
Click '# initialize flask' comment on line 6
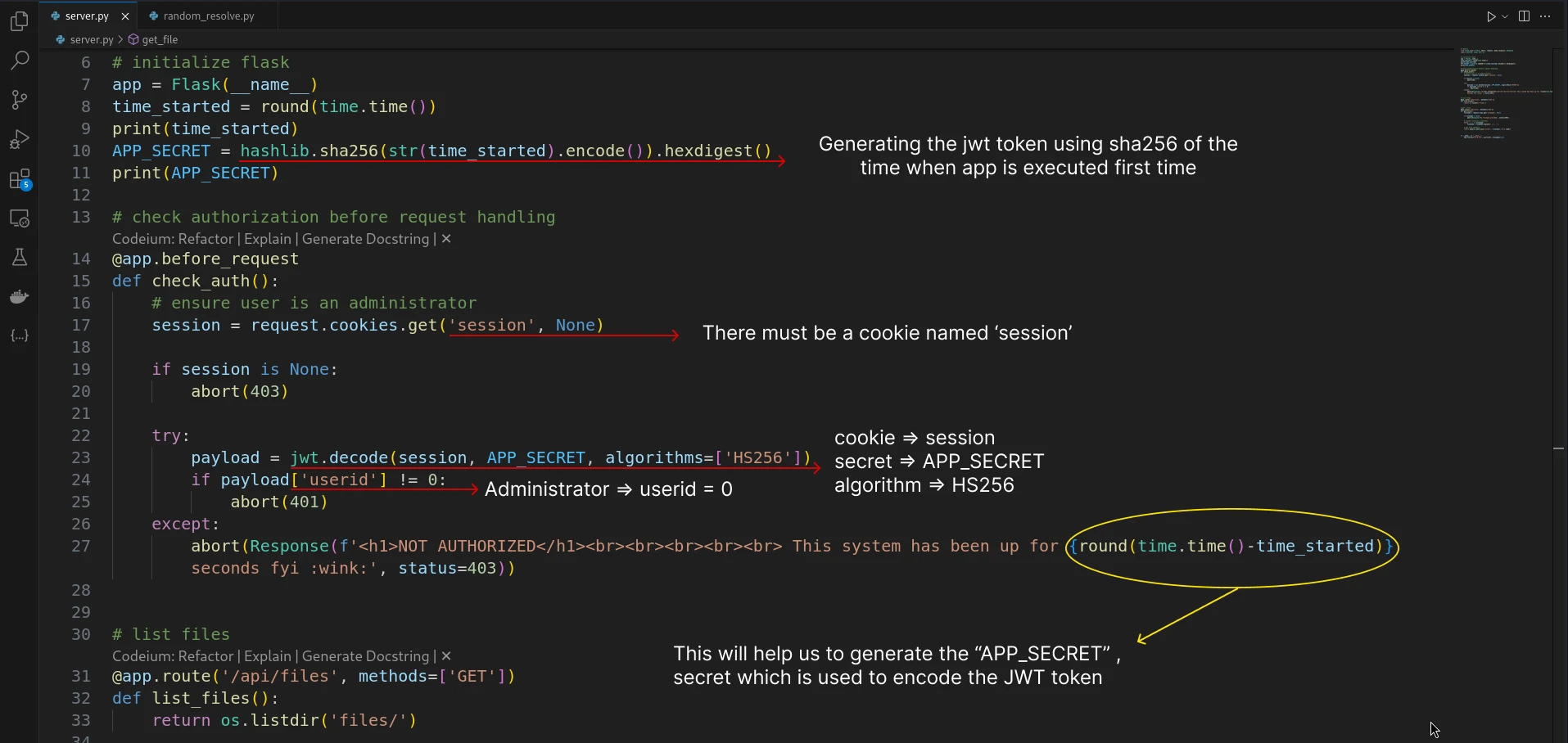(x=201, y=62)
